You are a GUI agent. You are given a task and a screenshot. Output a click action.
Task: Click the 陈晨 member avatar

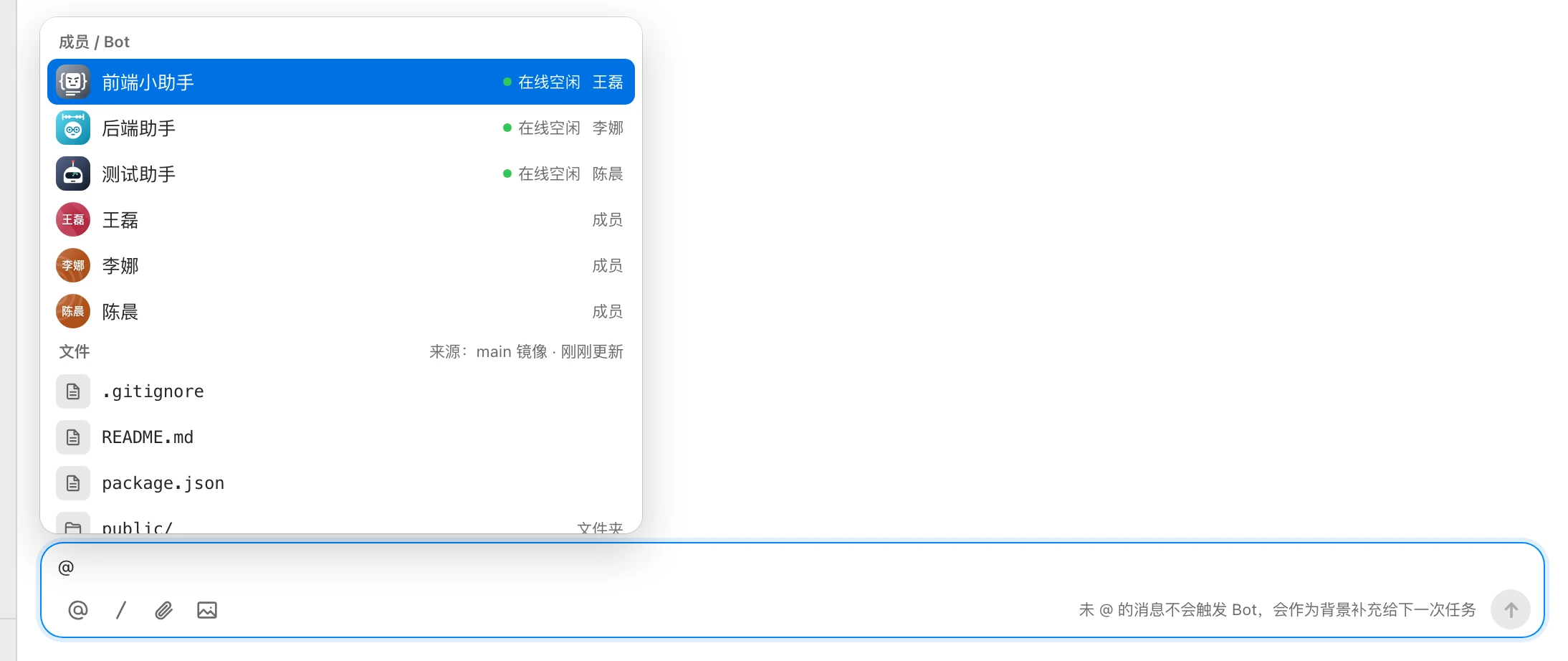pos(73,311)
